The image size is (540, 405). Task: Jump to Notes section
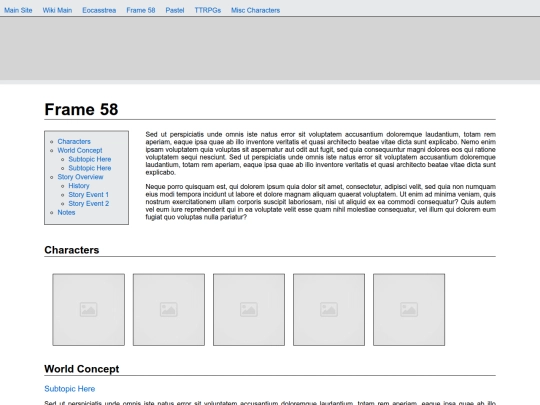click(66, 212)
